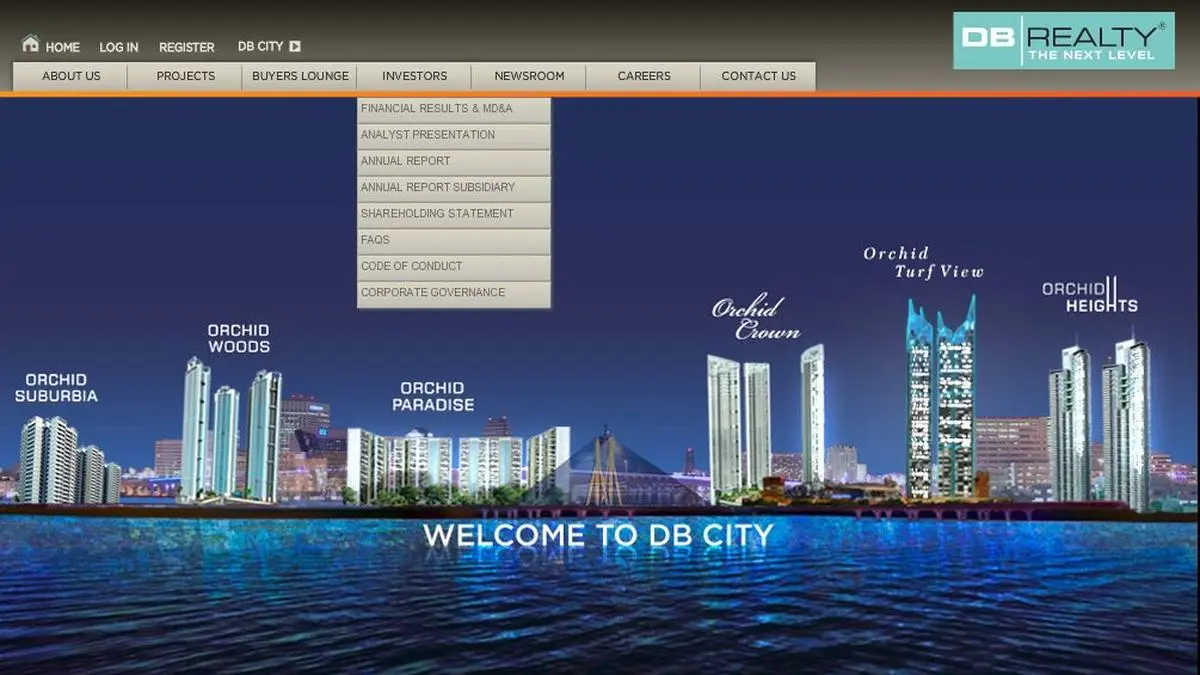Open CONTACT US page
The height and width of the screenshot is (675, 1200).
[757, 76]
